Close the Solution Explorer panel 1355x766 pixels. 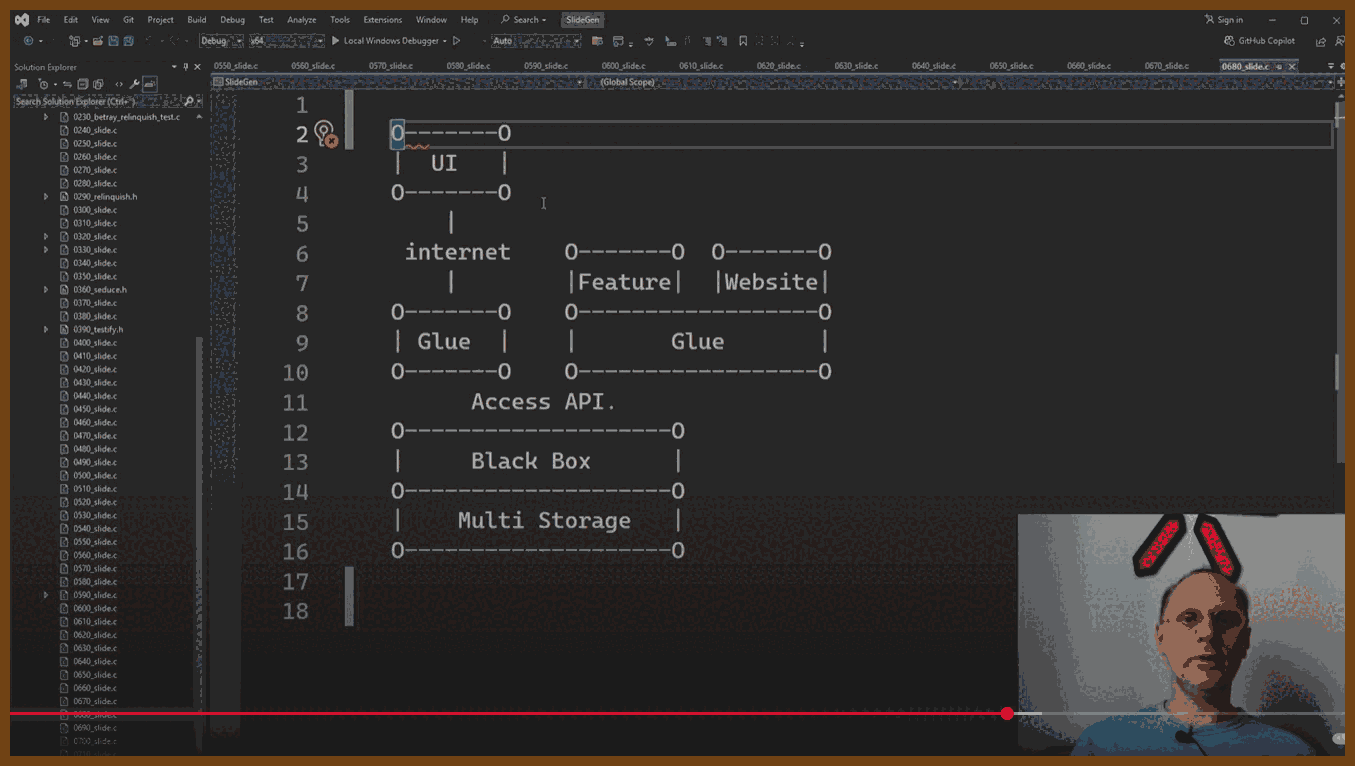(x=197, y=67)
